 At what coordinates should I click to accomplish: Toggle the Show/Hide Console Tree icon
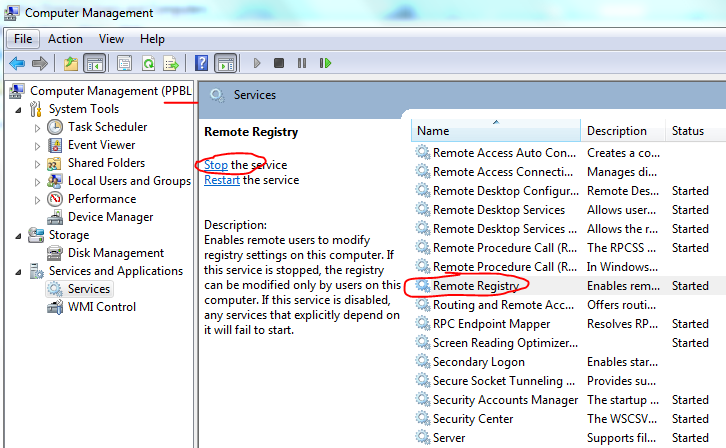(x=94, y=63)
